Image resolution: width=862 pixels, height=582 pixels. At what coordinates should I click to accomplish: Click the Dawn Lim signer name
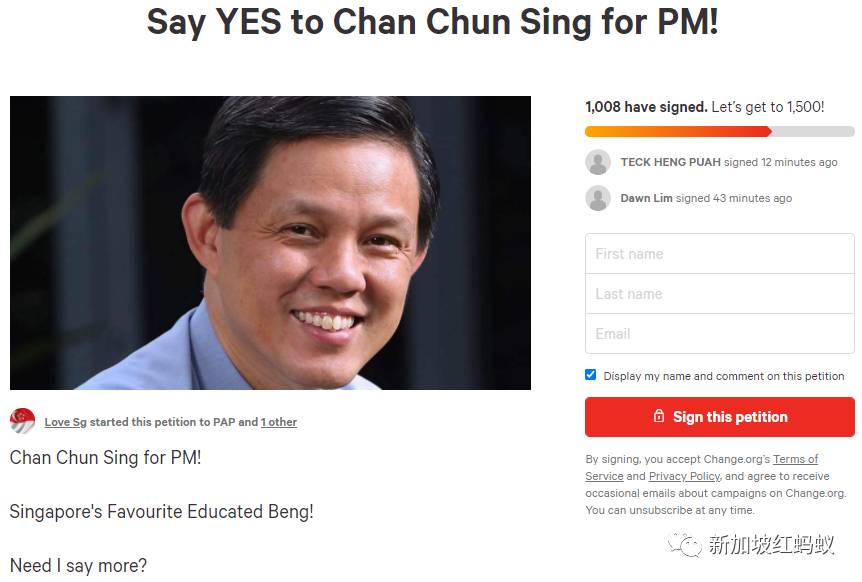tap(646, 198)
